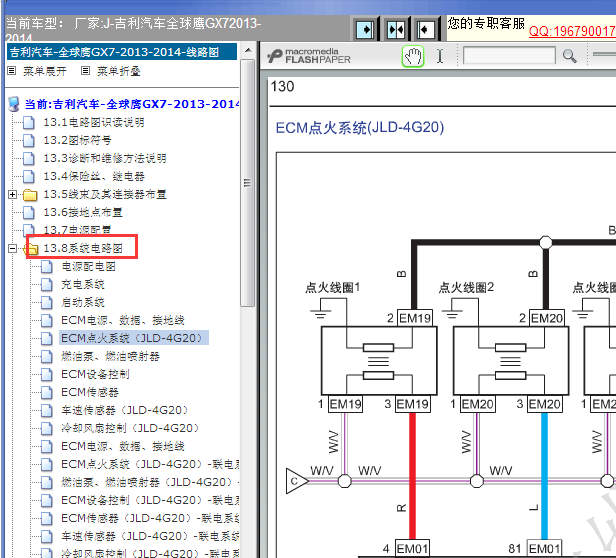Click the page icon next to 启动系统
The image size is (616, 558).
(47, 303)
